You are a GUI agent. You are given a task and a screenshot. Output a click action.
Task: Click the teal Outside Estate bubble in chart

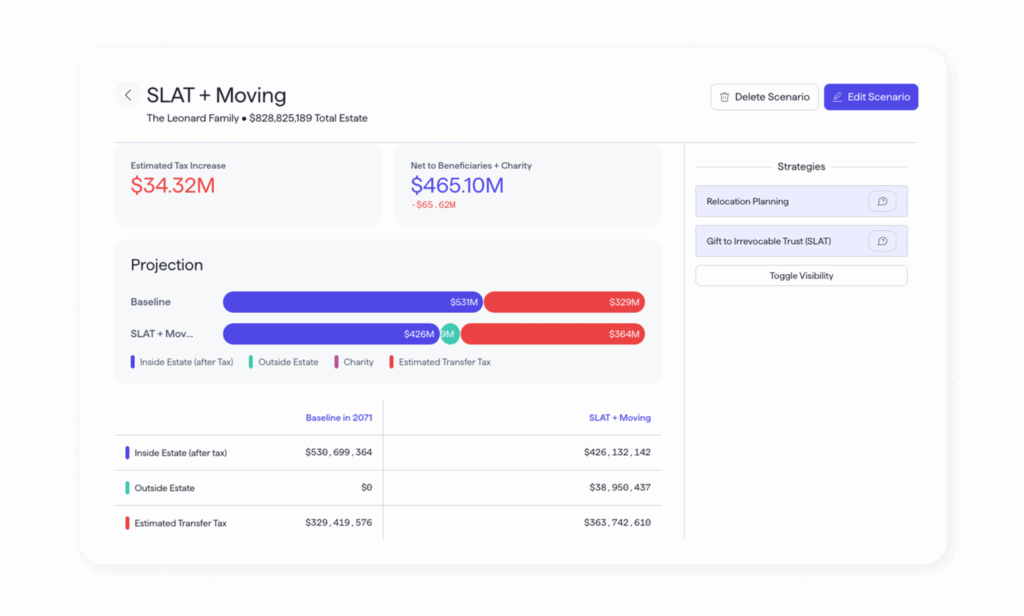click(x=449, y=334)
